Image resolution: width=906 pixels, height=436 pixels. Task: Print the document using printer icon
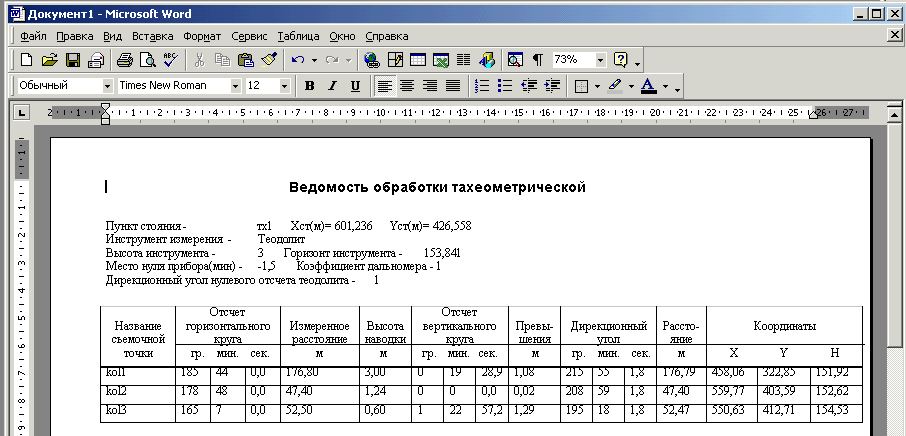pyautogui.click(x=125, y=60)
